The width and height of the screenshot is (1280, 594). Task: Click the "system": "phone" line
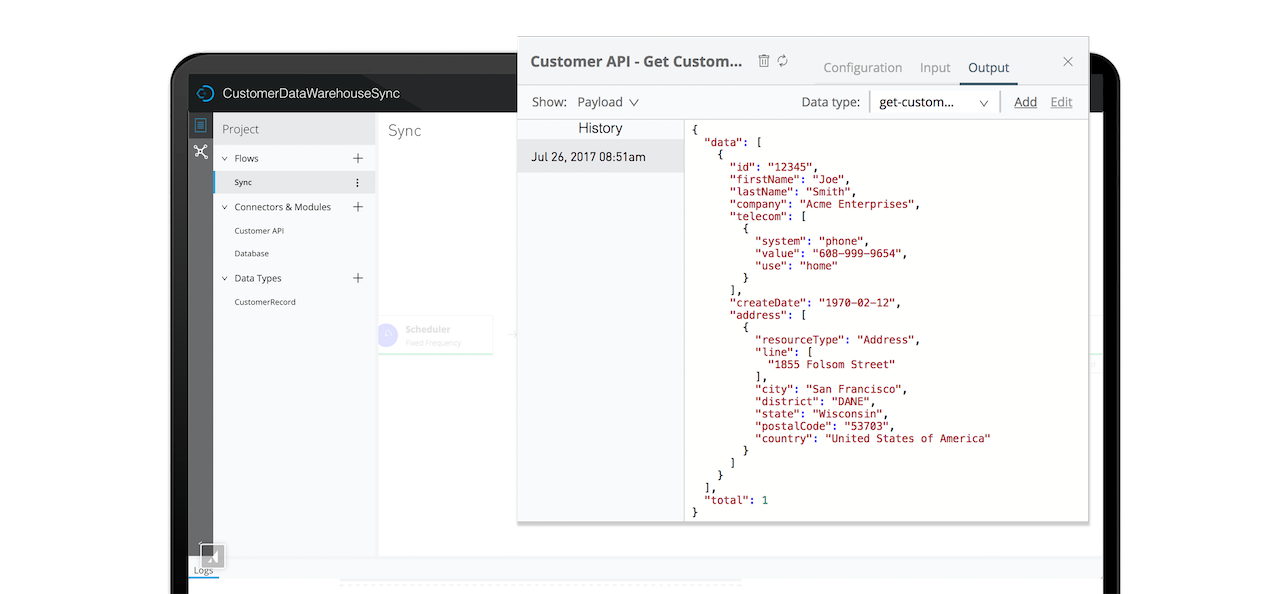click(x=814, y=241)
